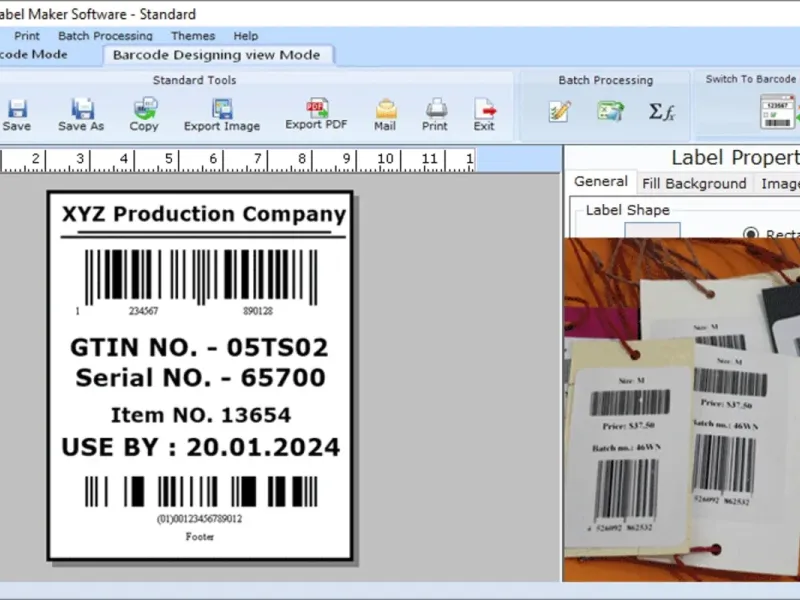Select the GTIN NO. - 05TS02 text
Image resolution: width=800 pixels, height=600 pixels.
click(199, 347)
